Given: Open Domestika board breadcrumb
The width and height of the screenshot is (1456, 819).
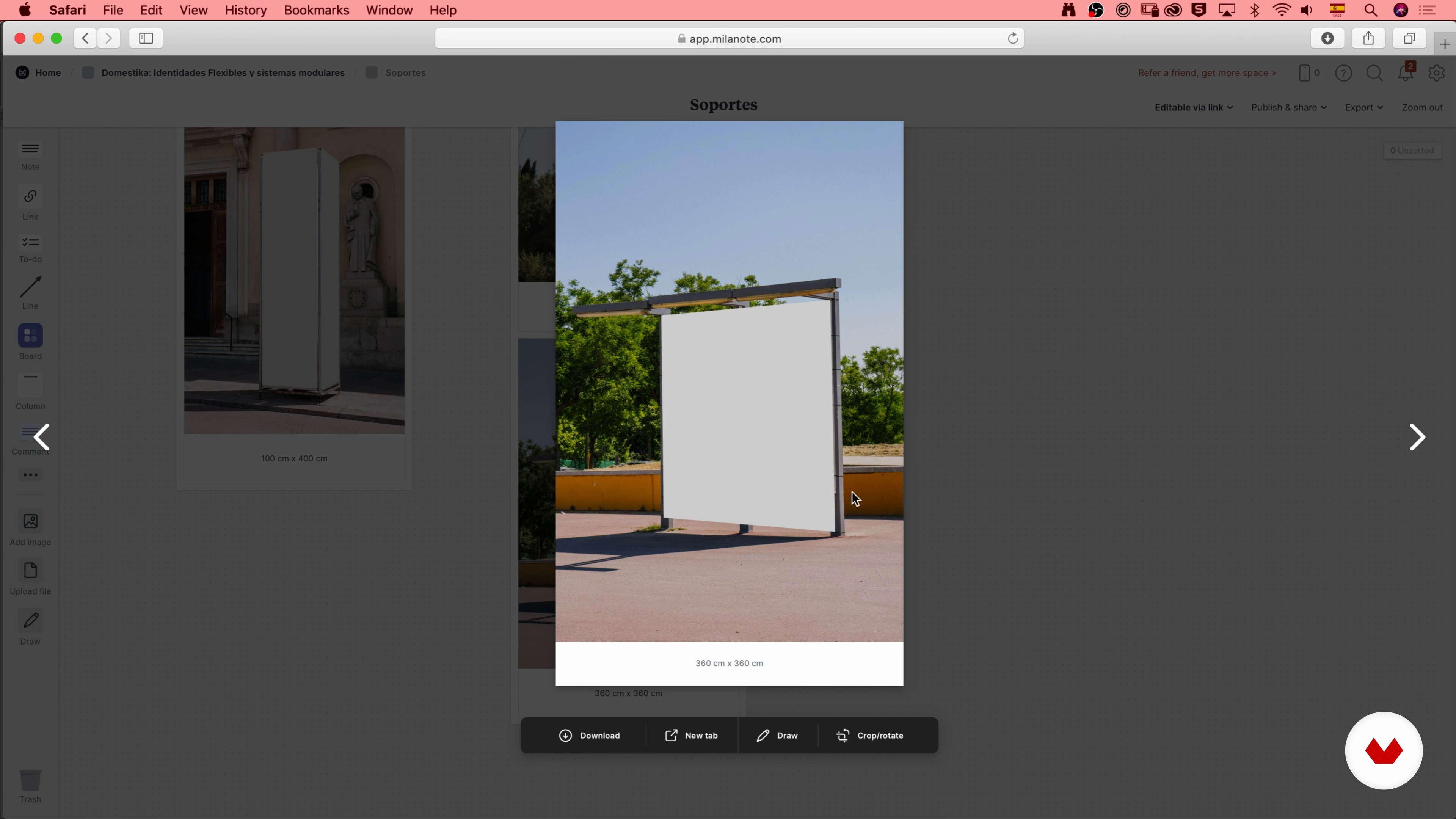Looking at the screenshot, I should click(213, 73).
